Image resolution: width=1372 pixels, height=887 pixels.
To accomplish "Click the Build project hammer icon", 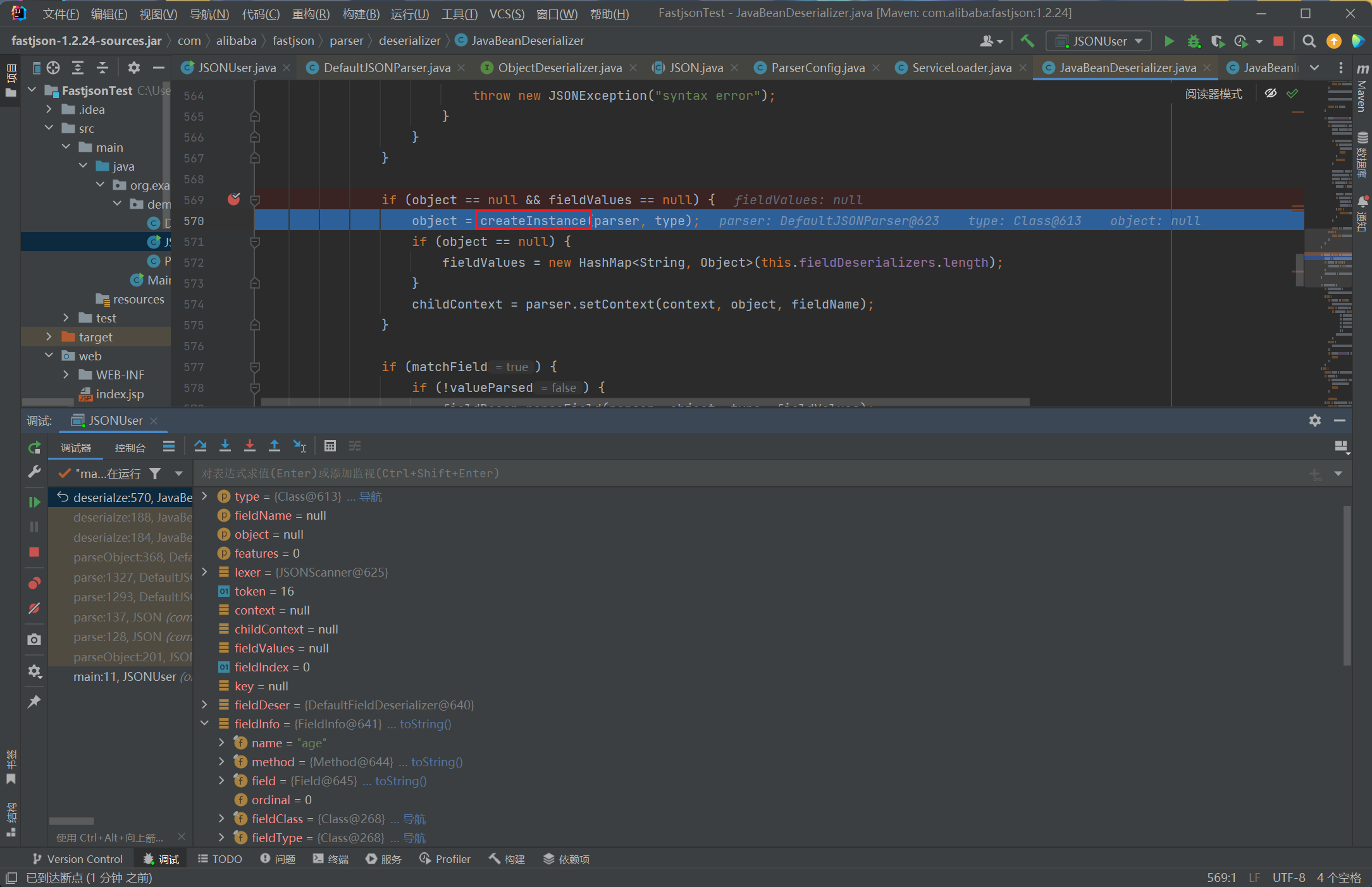I will [1027, 41].
